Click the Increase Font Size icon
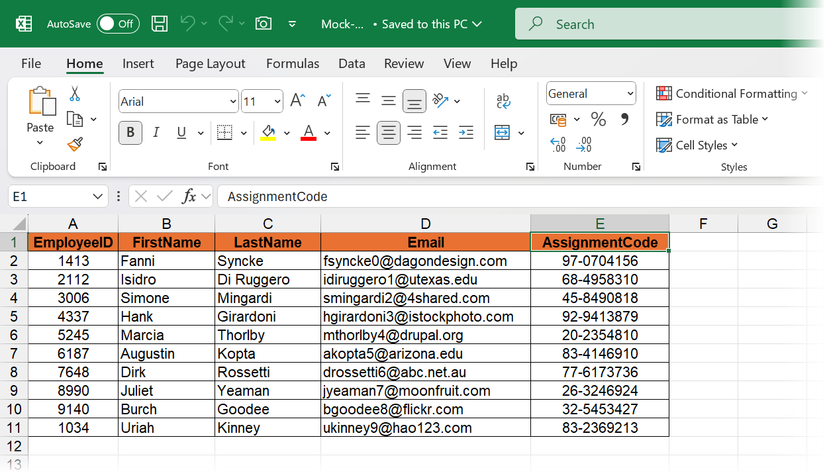The width and height of the screenshot is (825, 473). coord(297,101)
